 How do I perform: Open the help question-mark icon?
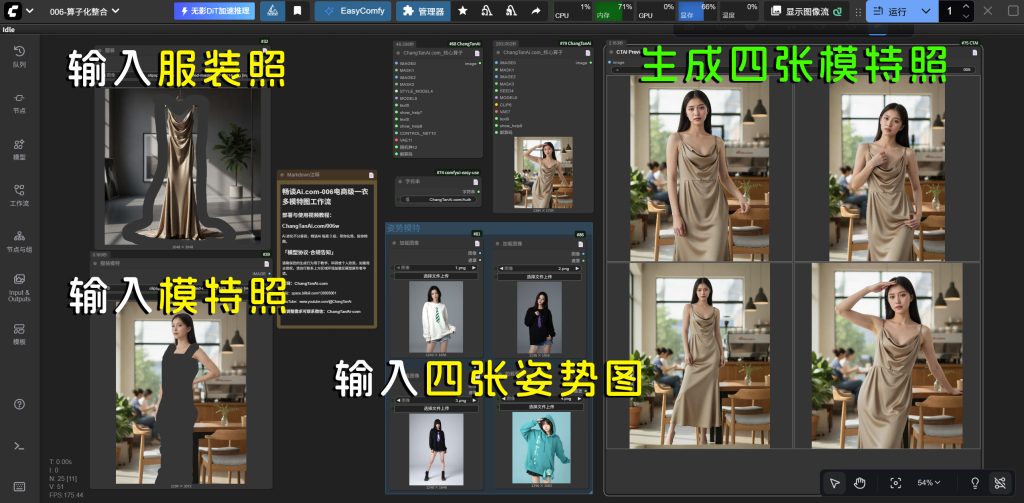19,404
